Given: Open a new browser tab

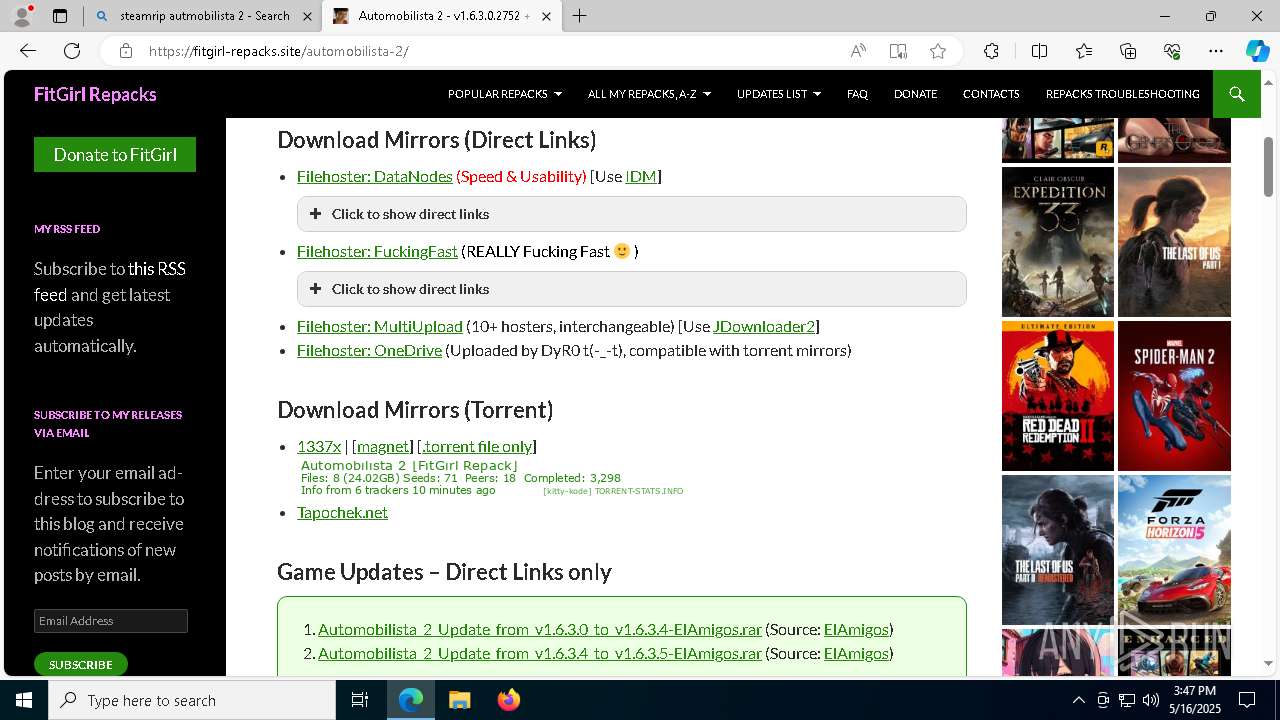Looking at the screenshot, I should point(579,16).
